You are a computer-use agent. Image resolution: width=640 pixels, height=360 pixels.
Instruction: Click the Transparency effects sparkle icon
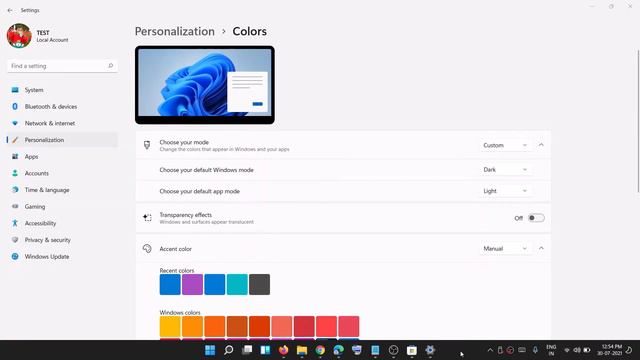[147, 218]
